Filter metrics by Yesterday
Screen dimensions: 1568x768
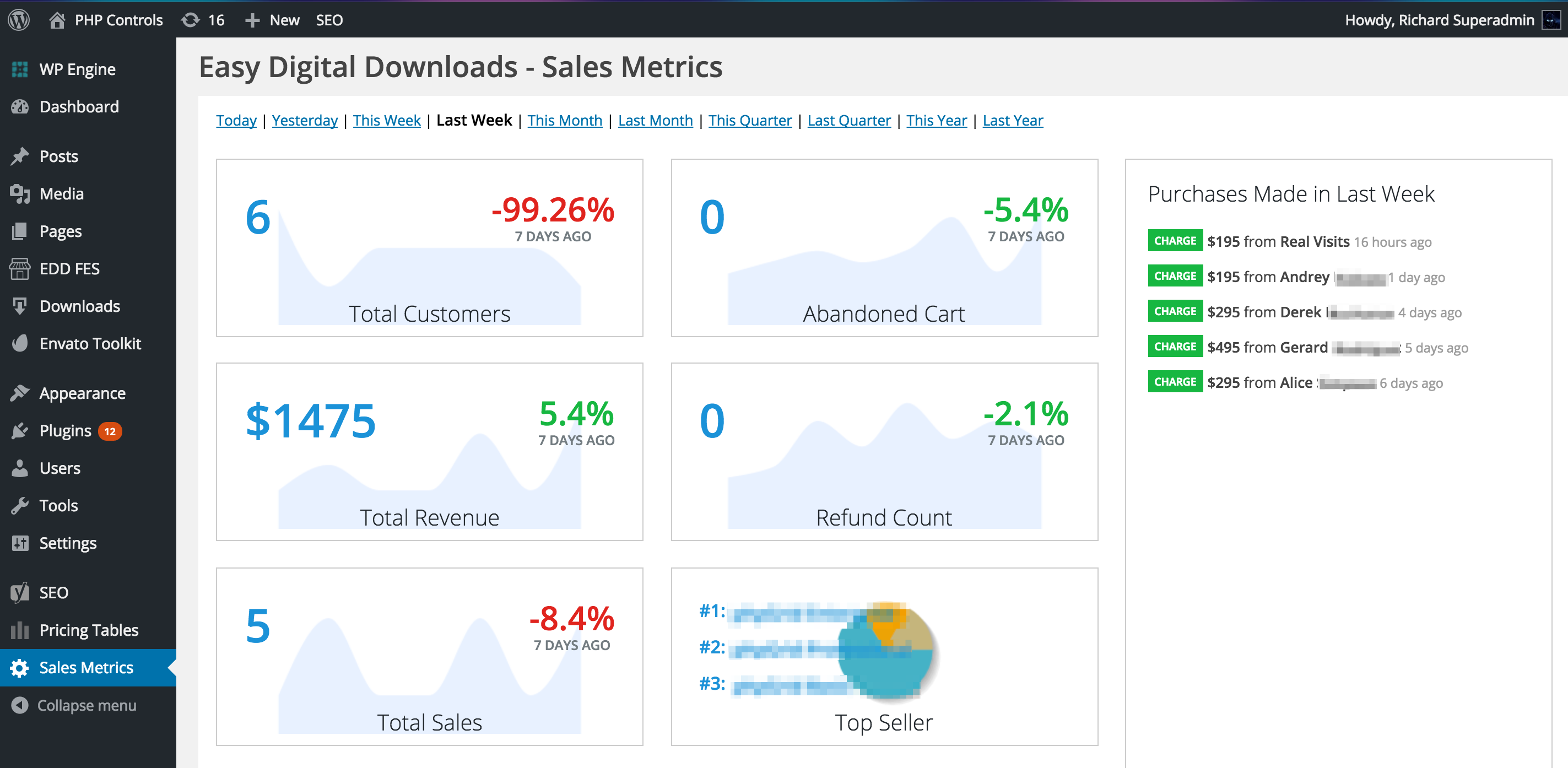click(x=304, y=121)
